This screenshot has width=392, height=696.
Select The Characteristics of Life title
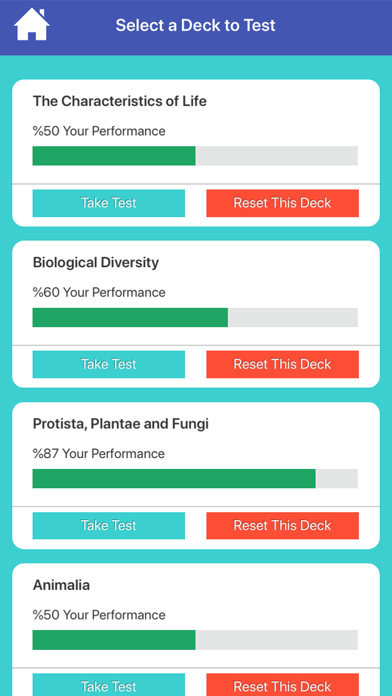tap(120, 101)
